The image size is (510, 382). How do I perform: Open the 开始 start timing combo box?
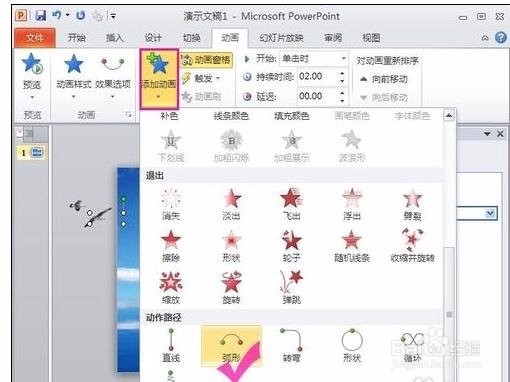point(314,59)
